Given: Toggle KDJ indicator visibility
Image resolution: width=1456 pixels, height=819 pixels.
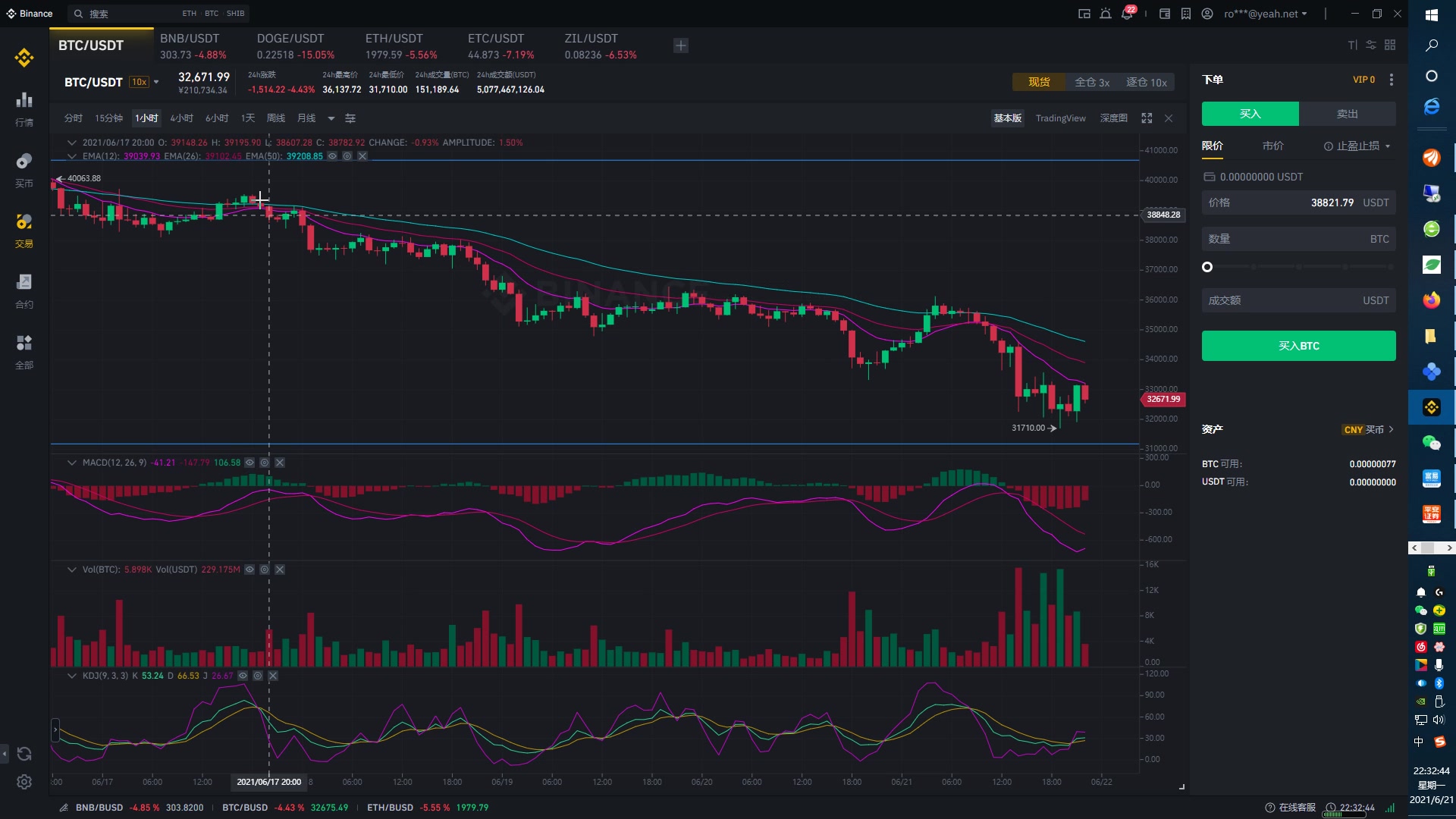Looking at the screenshot, I should (243, 676).
